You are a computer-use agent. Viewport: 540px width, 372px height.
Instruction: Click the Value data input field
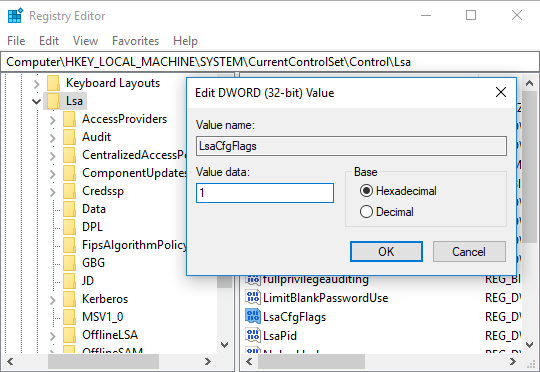point(265,193)
